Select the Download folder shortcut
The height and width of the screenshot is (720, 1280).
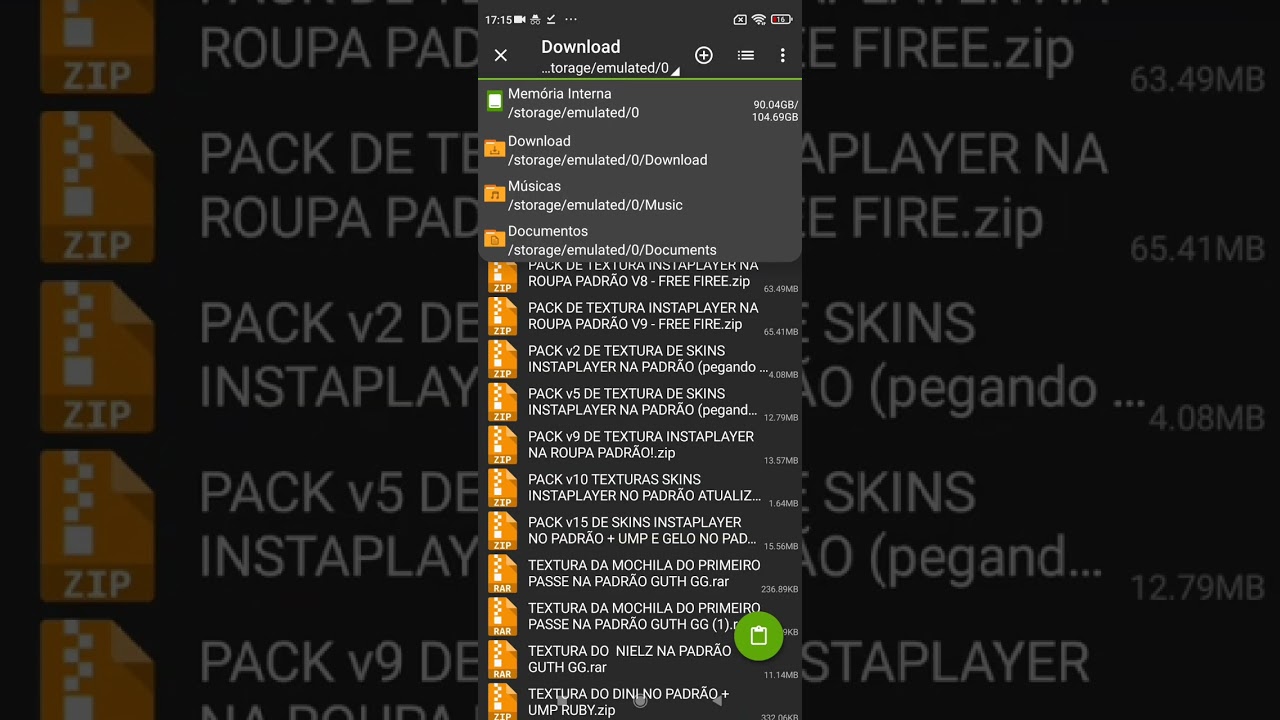pyautogui.click(x=640, y=150)
